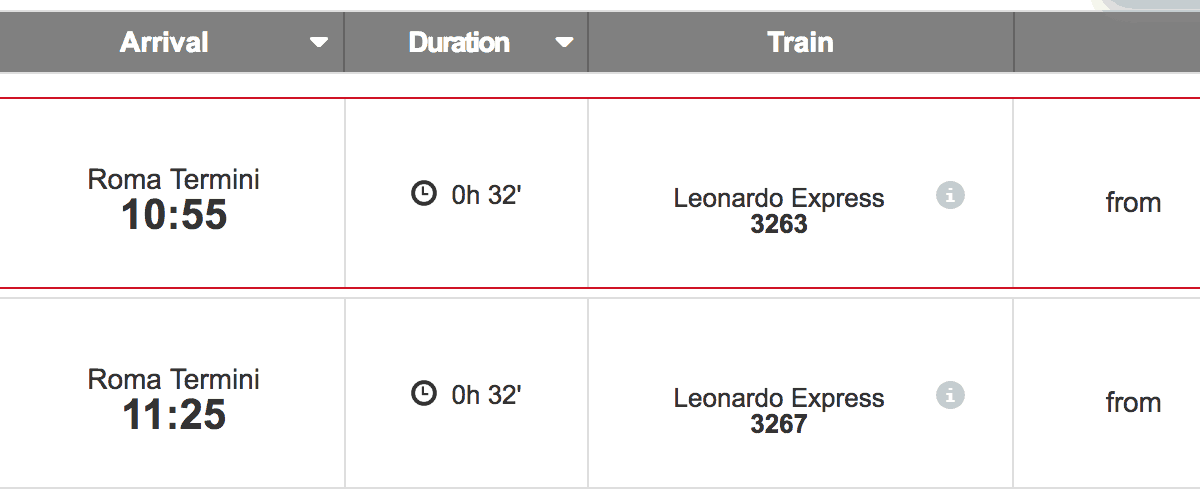Click "from" price in the 10:55 row

[1133, 203]
